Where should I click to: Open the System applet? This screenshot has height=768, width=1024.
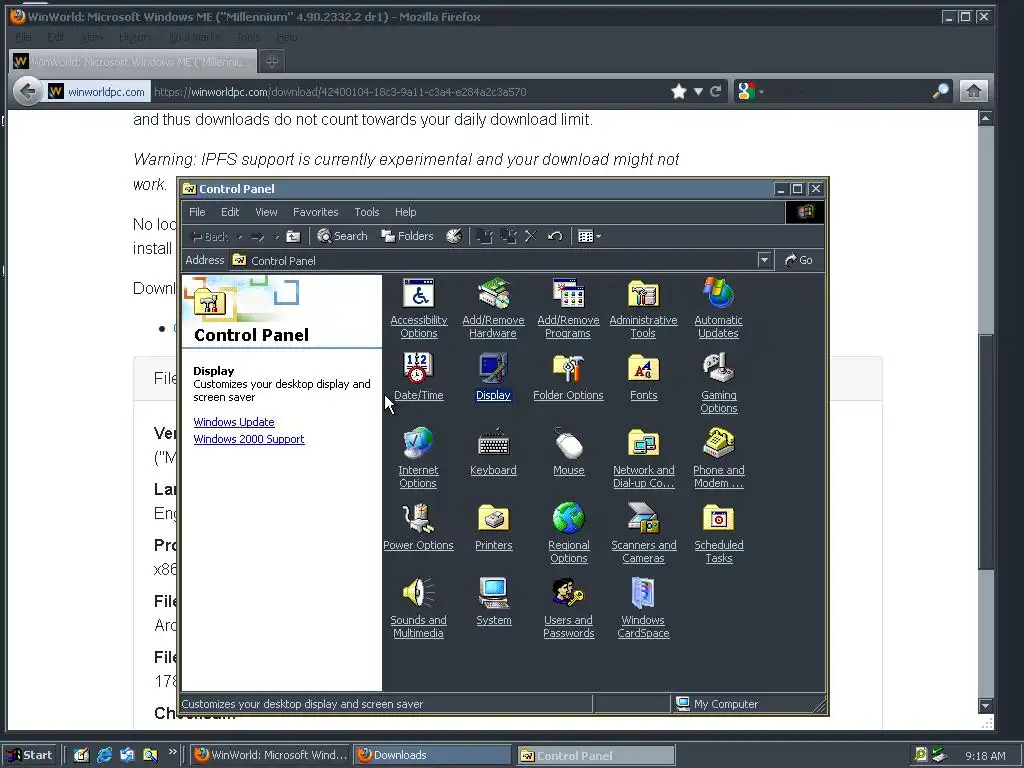[493, 601]
